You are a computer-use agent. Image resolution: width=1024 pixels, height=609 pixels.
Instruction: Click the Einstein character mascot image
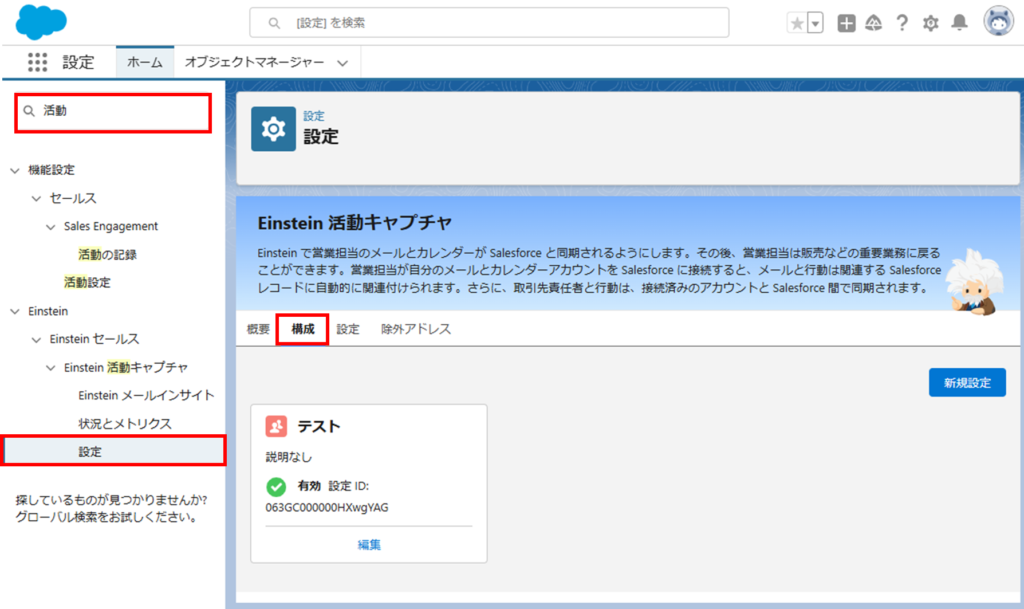tap(974, 282)
